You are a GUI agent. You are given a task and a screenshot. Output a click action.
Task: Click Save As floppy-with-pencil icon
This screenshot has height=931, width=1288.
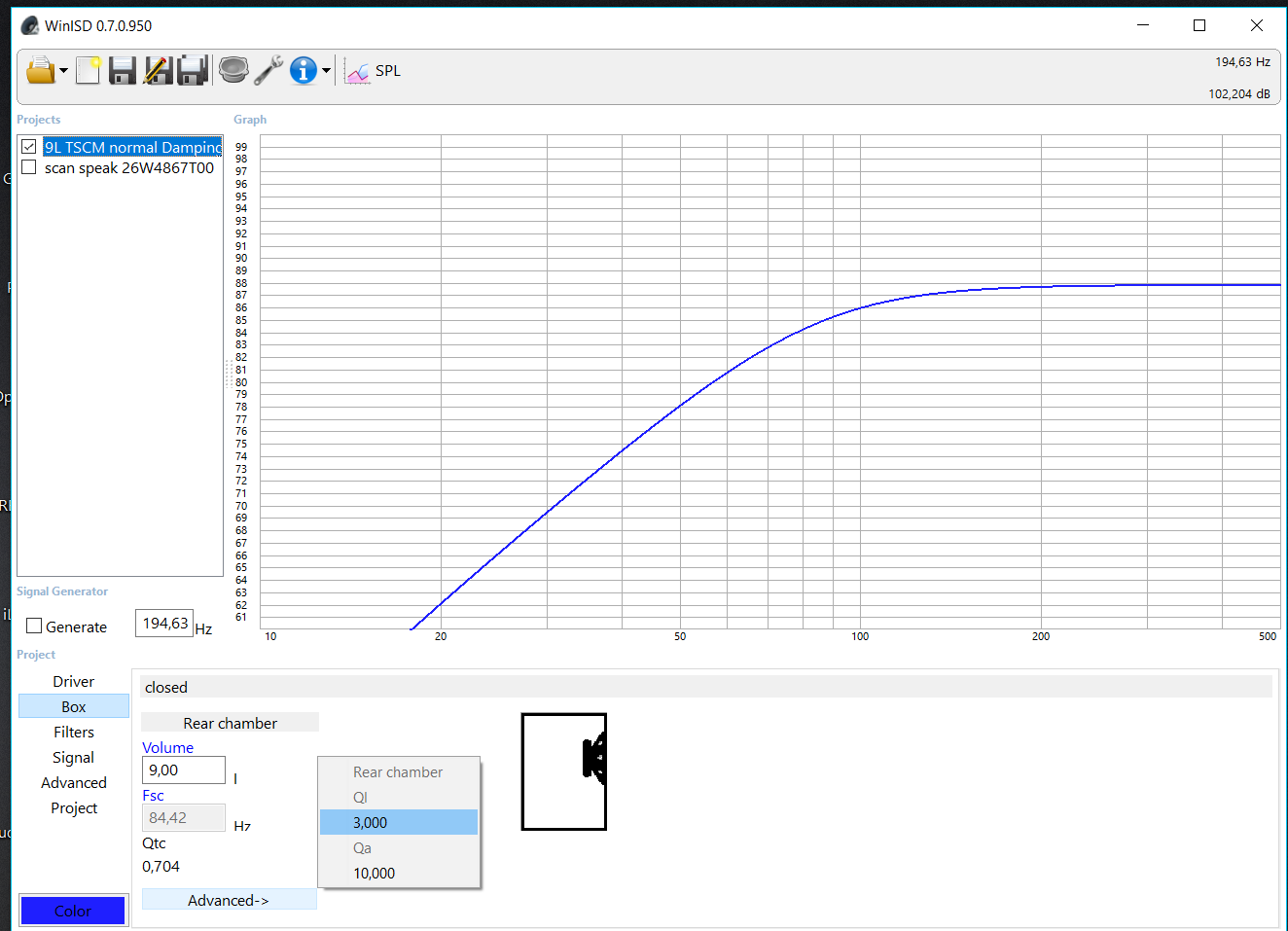158,70
